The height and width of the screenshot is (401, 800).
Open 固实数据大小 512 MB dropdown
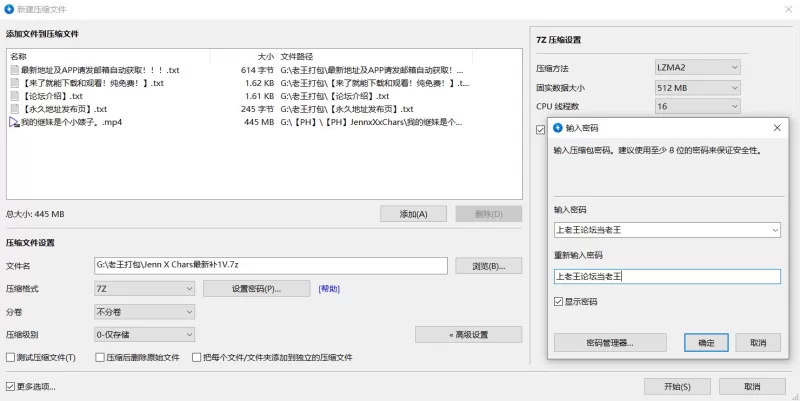(697, 88)
